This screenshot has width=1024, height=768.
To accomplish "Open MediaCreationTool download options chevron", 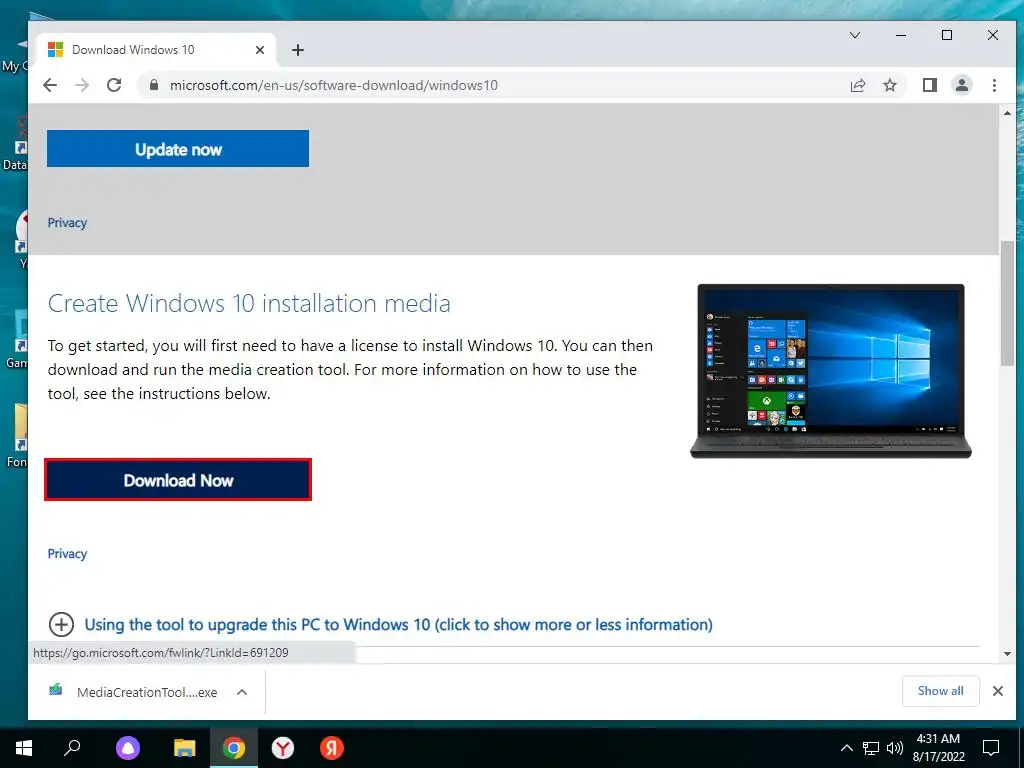I will 242,692.
